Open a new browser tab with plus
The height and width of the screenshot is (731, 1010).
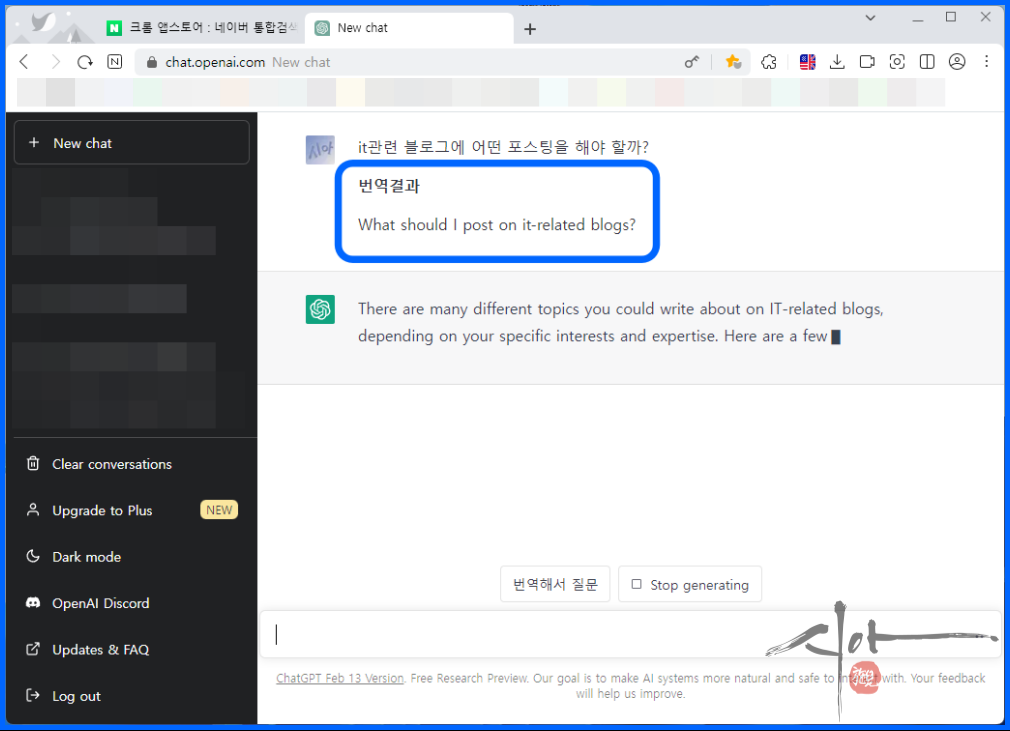point(530,29)
